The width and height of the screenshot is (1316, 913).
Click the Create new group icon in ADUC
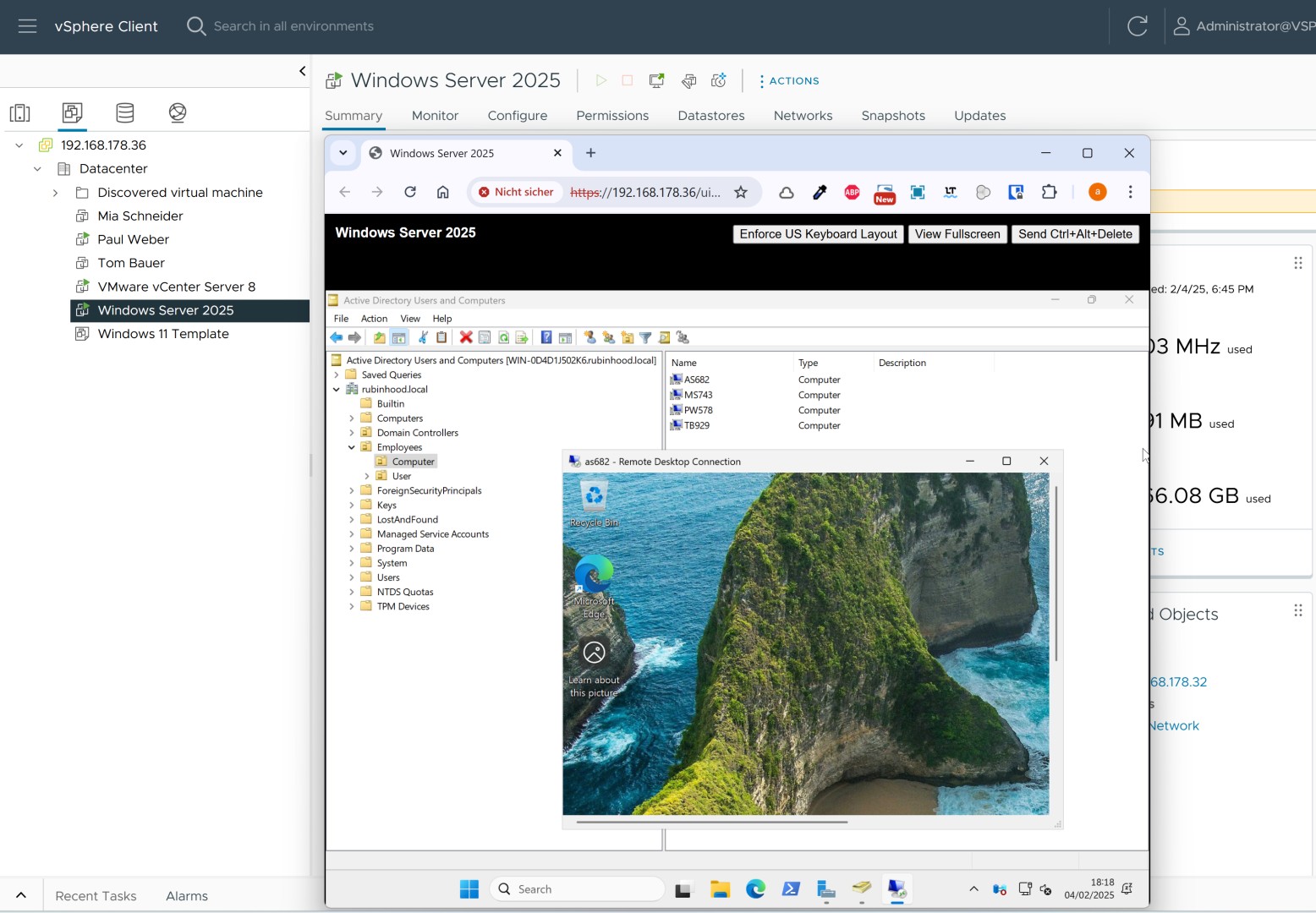point(608,337)
